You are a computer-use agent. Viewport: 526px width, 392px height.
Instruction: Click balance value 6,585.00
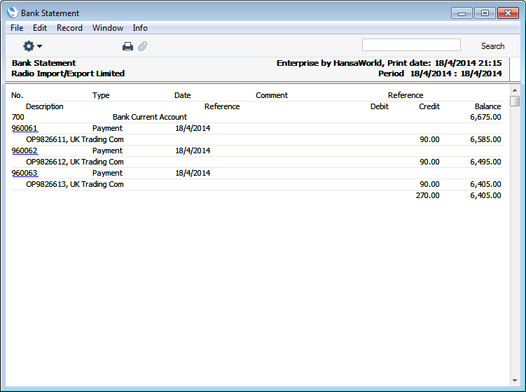pyautogui.click(x=485, y=139)
